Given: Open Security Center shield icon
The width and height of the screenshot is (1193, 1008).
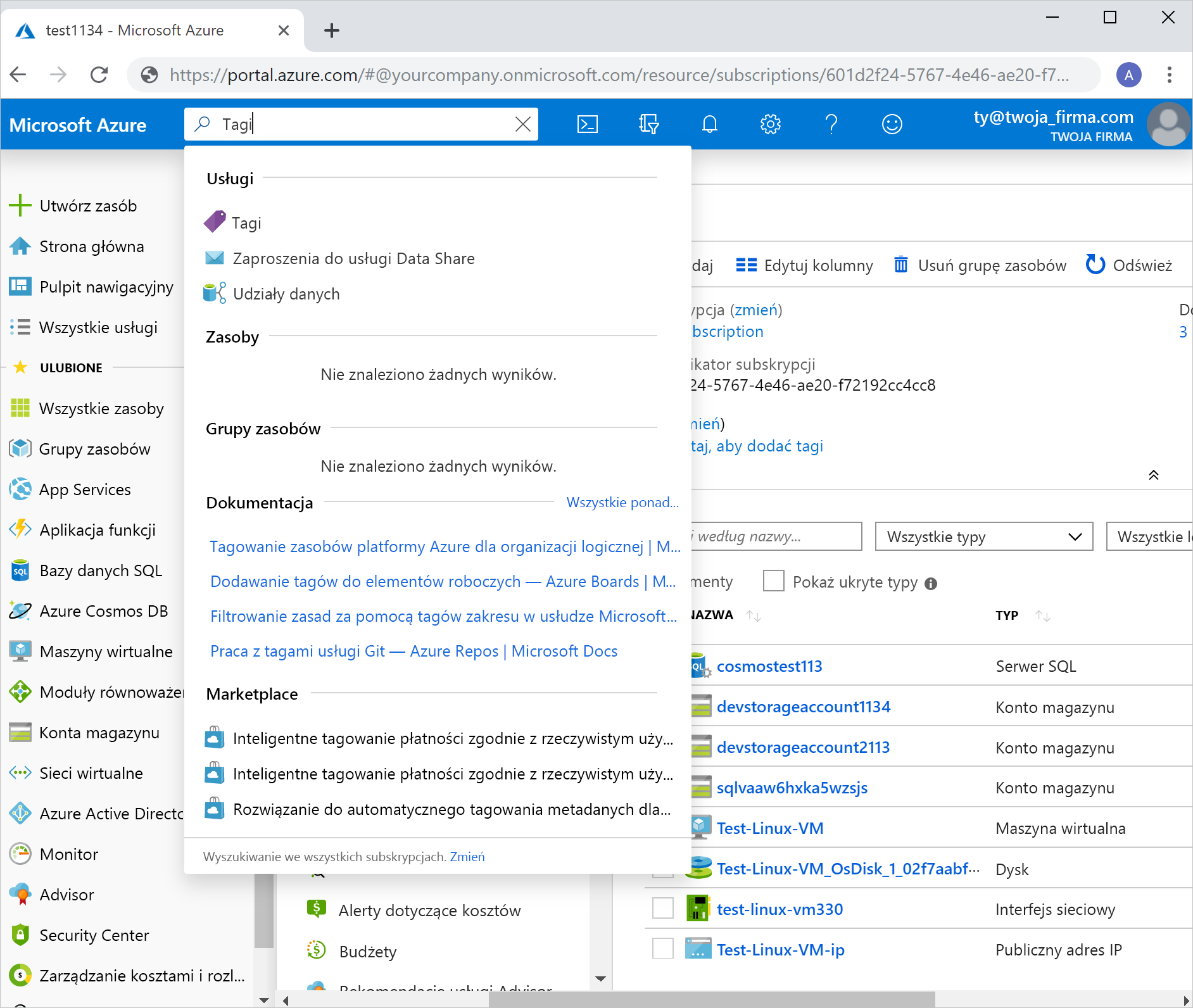Looking at the screenshot, I should pyautogui.click(x=20, y=935).
